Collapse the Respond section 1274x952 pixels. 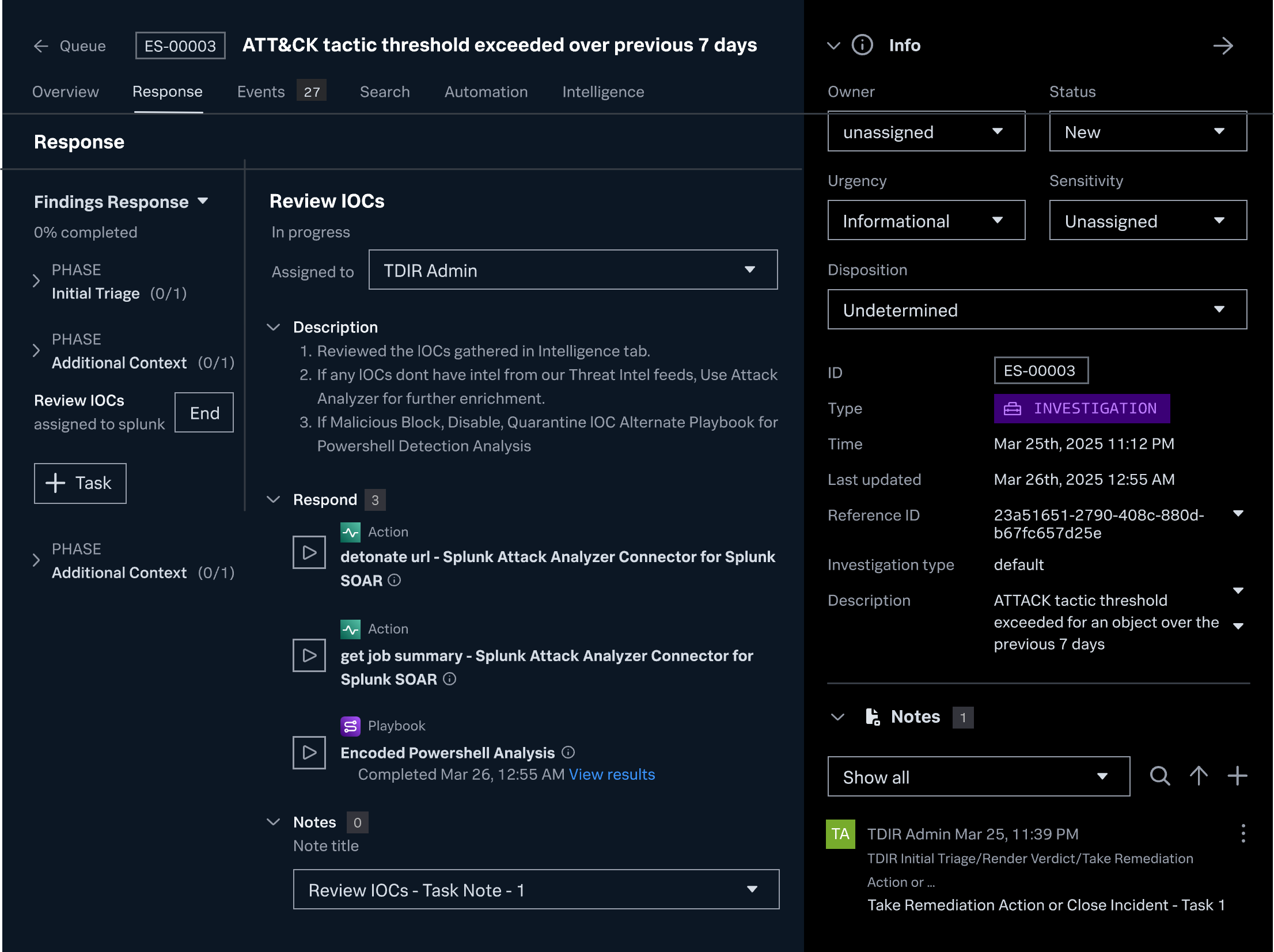click(274, 499)
